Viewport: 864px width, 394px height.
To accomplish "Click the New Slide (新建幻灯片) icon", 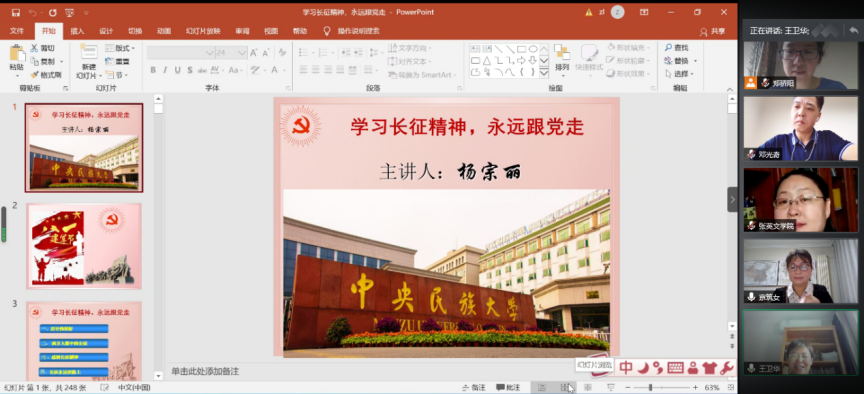I will pos(89,62).
